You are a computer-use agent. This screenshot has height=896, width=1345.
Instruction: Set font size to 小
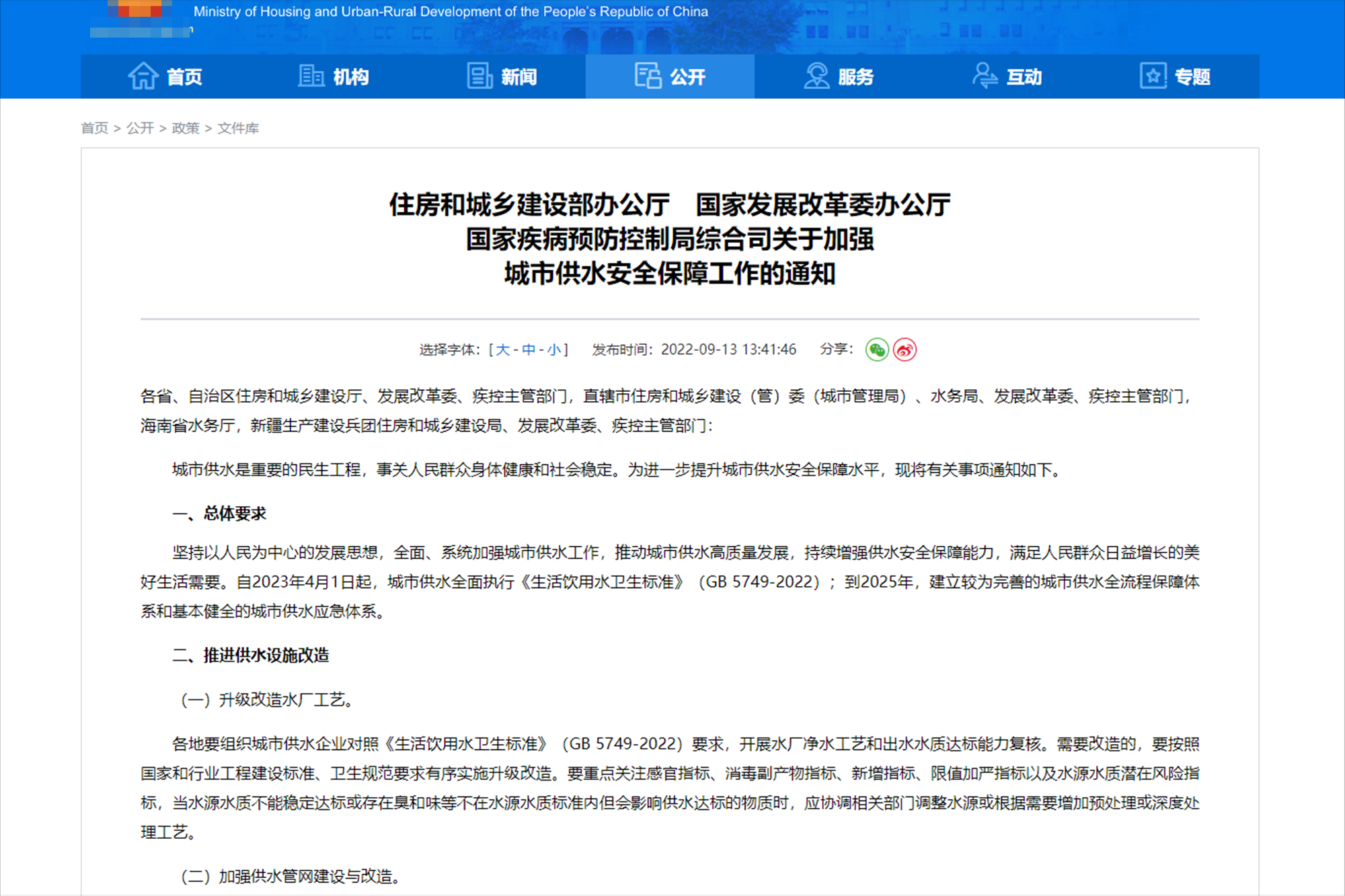[554, 350]
